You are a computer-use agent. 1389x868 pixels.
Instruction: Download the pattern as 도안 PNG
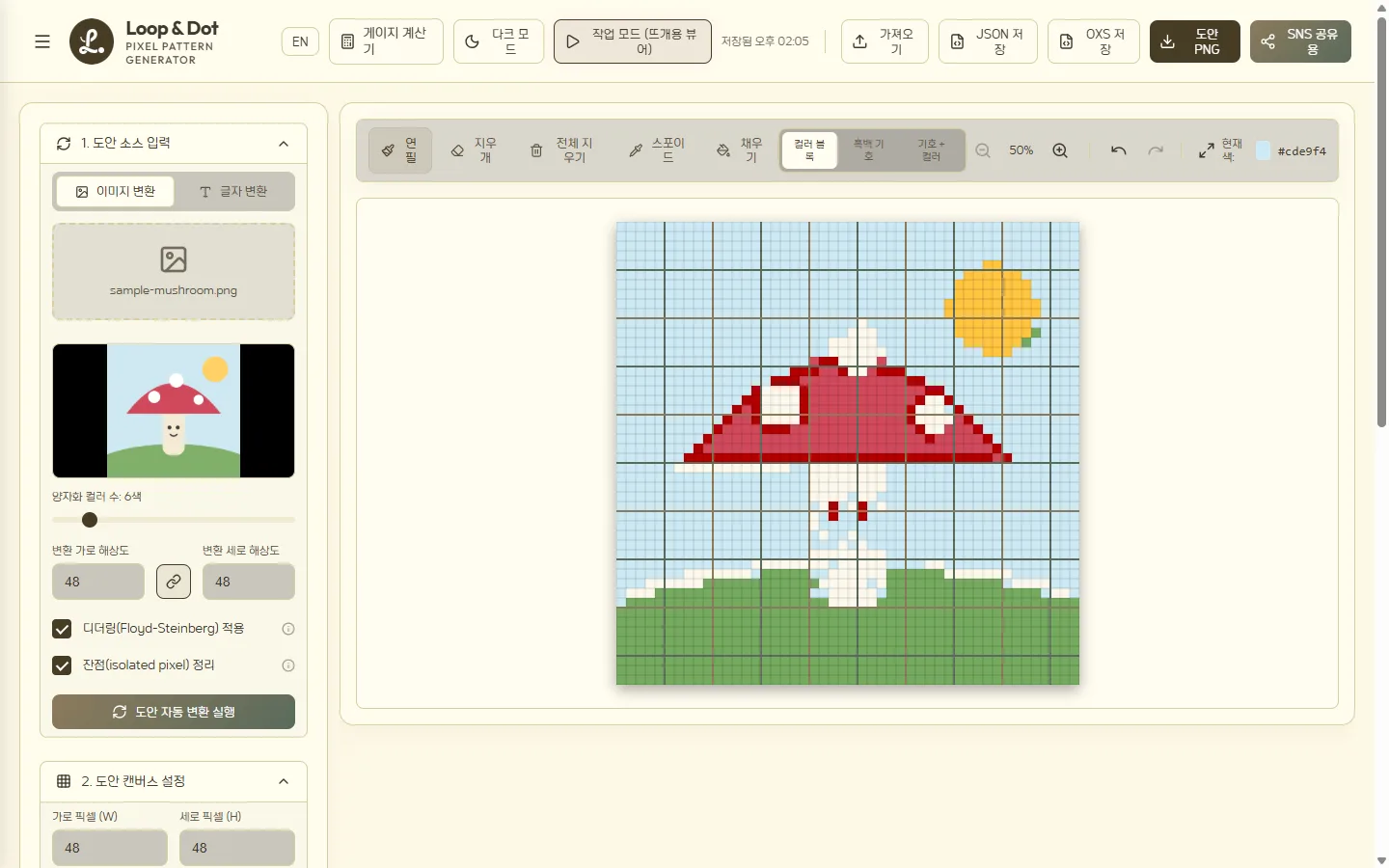coord(1195,41)
